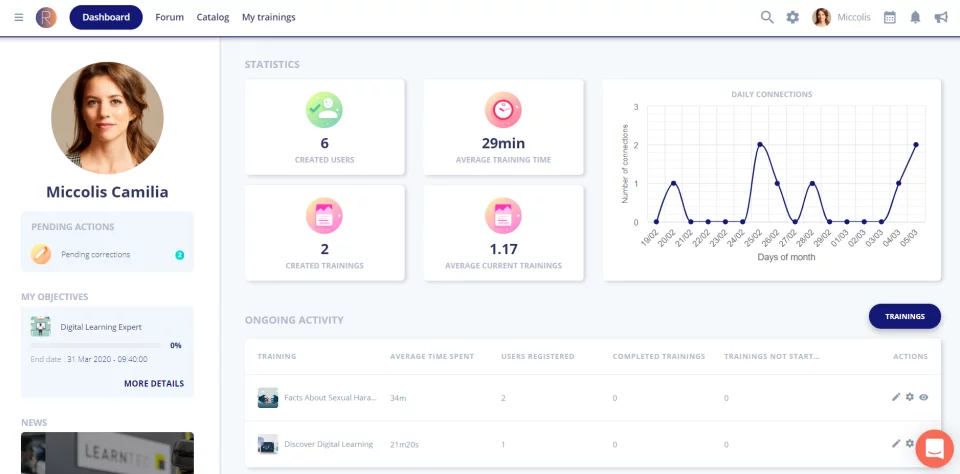The height and width of the screenshot is (474, 960).
Task: Open the hamburger menu icon
Action: click(x=19, y=17)
